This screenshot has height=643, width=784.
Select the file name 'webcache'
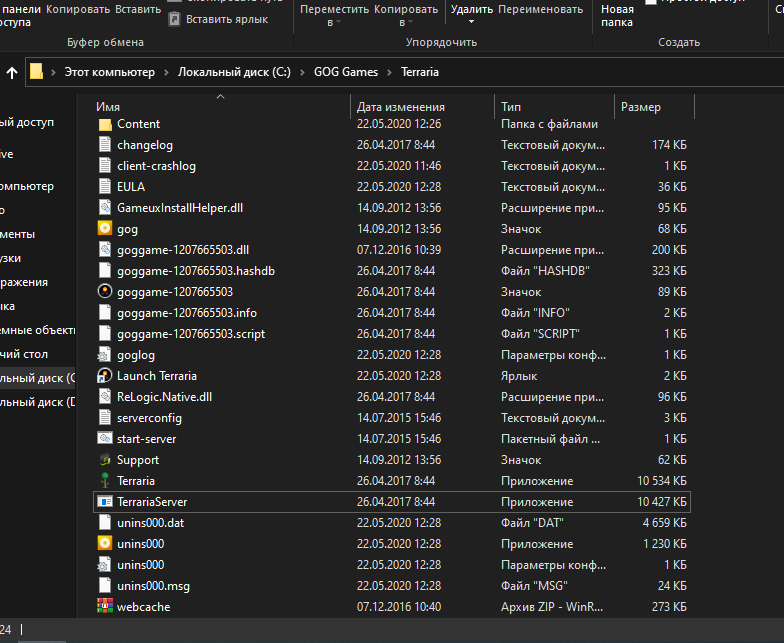pyautogui.click(x=144, y=607)
